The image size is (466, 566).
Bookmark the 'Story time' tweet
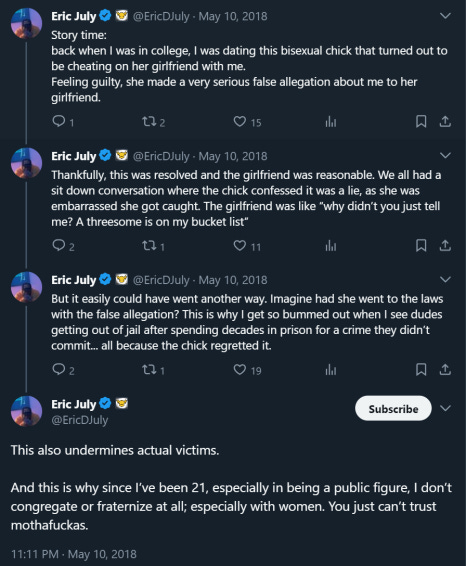pyautogui.click(x=421, y=121)
